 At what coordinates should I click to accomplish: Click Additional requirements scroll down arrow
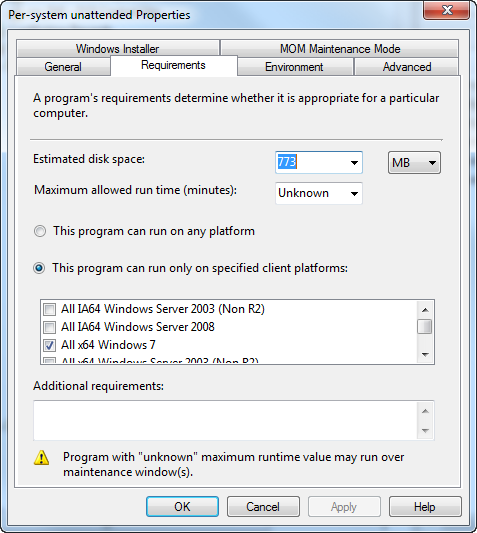[425, 431]
